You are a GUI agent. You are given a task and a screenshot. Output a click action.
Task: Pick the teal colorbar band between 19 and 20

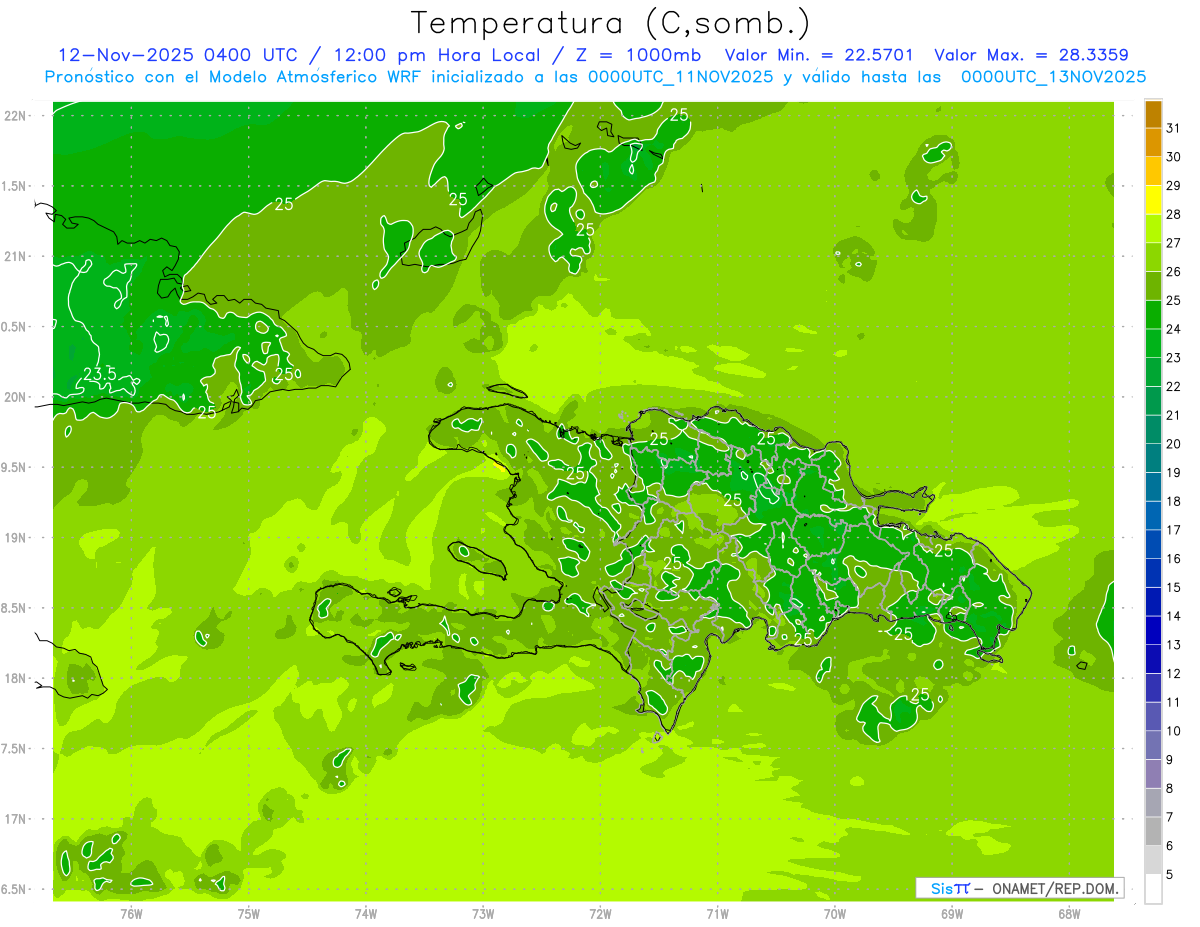point(1153,458)
